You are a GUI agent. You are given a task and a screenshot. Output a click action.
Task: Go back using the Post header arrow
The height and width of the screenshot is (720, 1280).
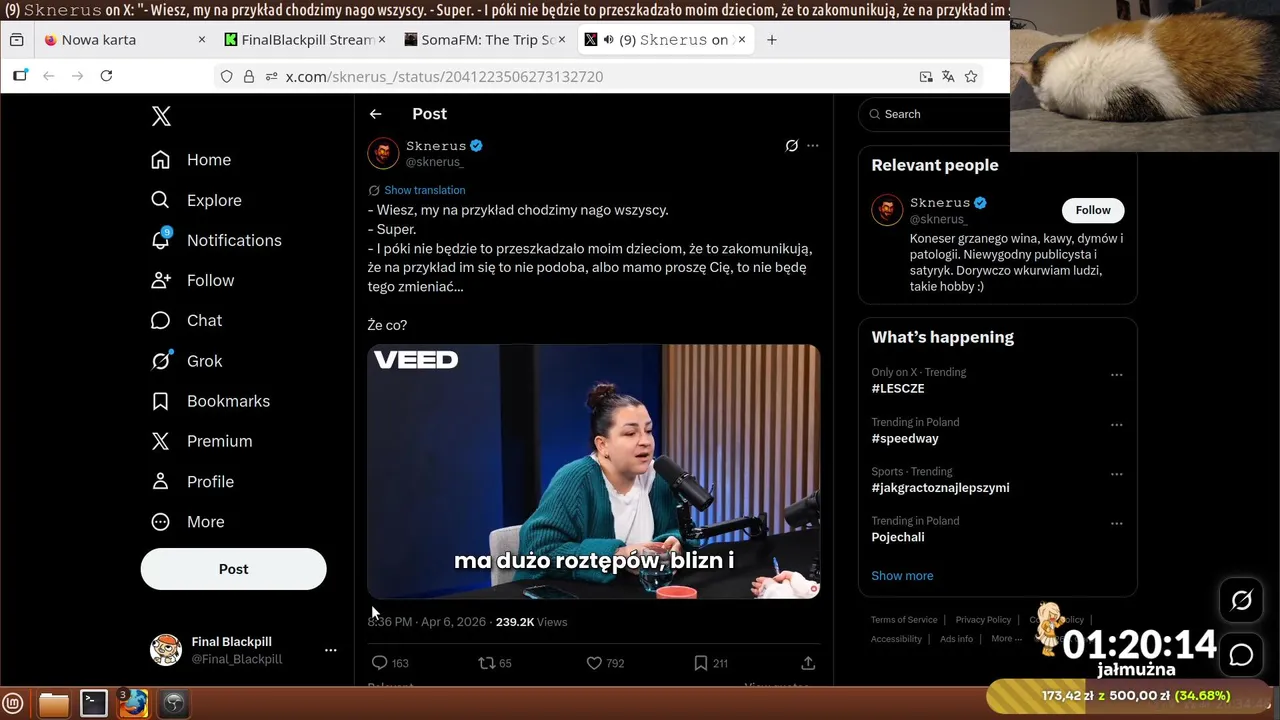tap(375, 114)
